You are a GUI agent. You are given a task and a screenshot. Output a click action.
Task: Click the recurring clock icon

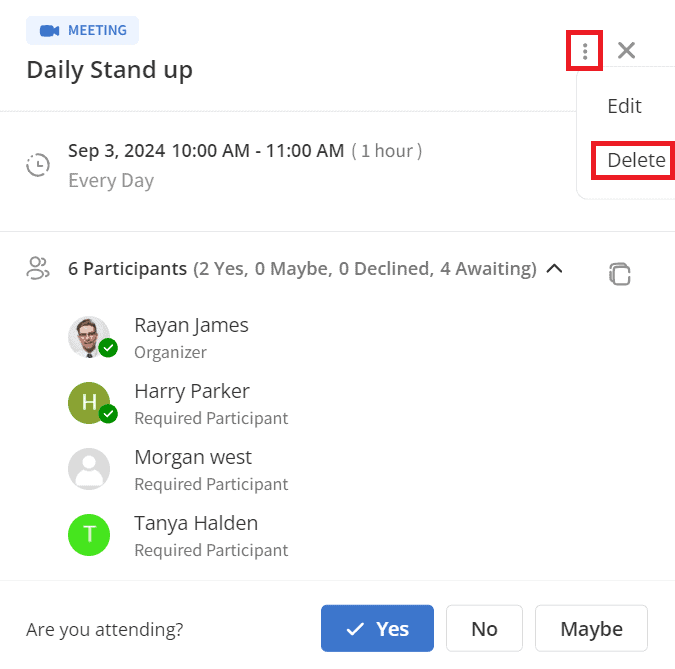pos(38,164)
